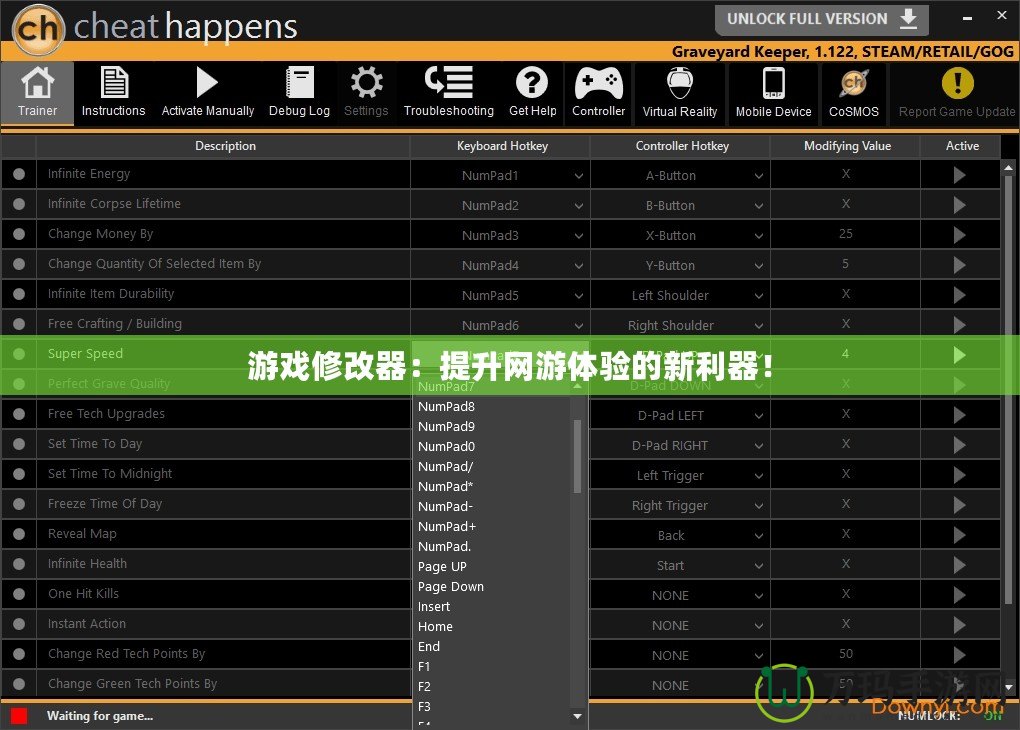
Task: Toggle the Reveal Map status dot
Action: pyautogui.click(x=19, y=534)
